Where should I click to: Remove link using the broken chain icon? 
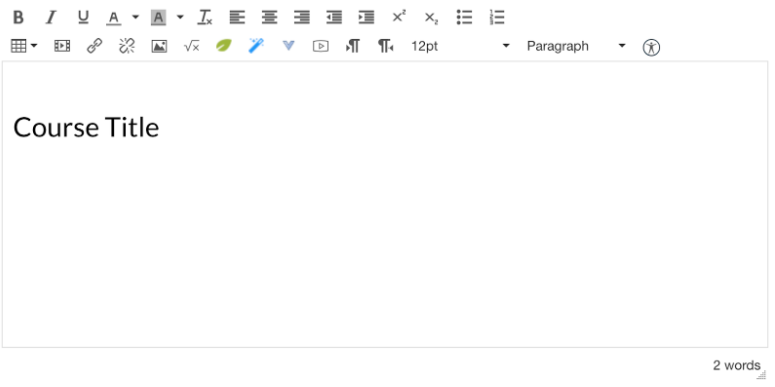point(127,46)
